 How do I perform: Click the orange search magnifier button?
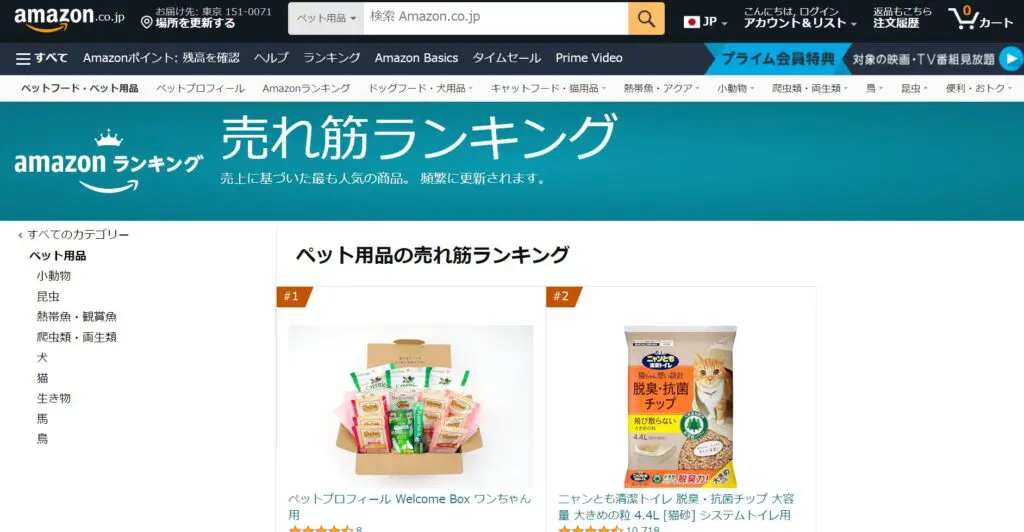point(646,18)
